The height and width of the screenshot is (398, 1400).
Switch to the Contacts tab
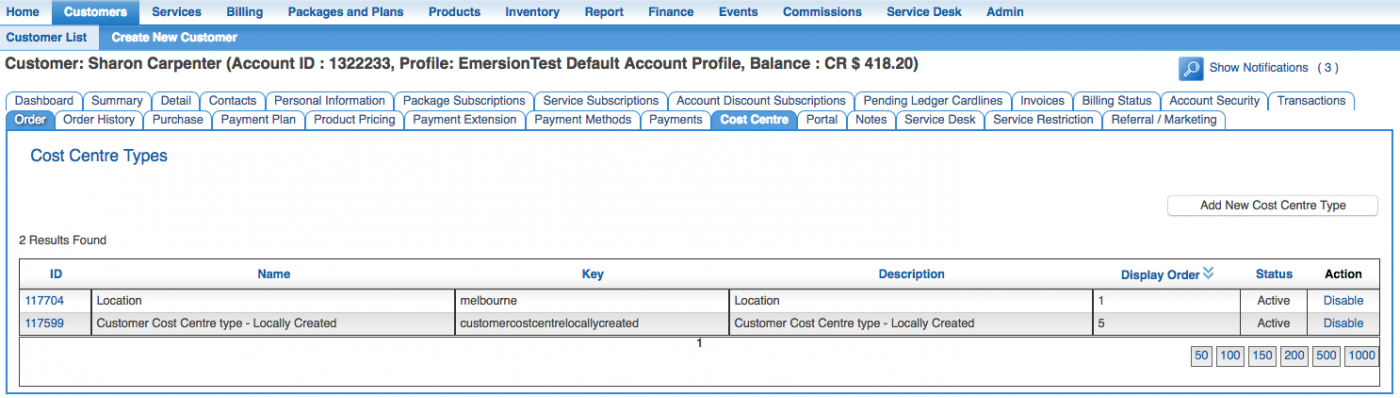coord(232,101)
